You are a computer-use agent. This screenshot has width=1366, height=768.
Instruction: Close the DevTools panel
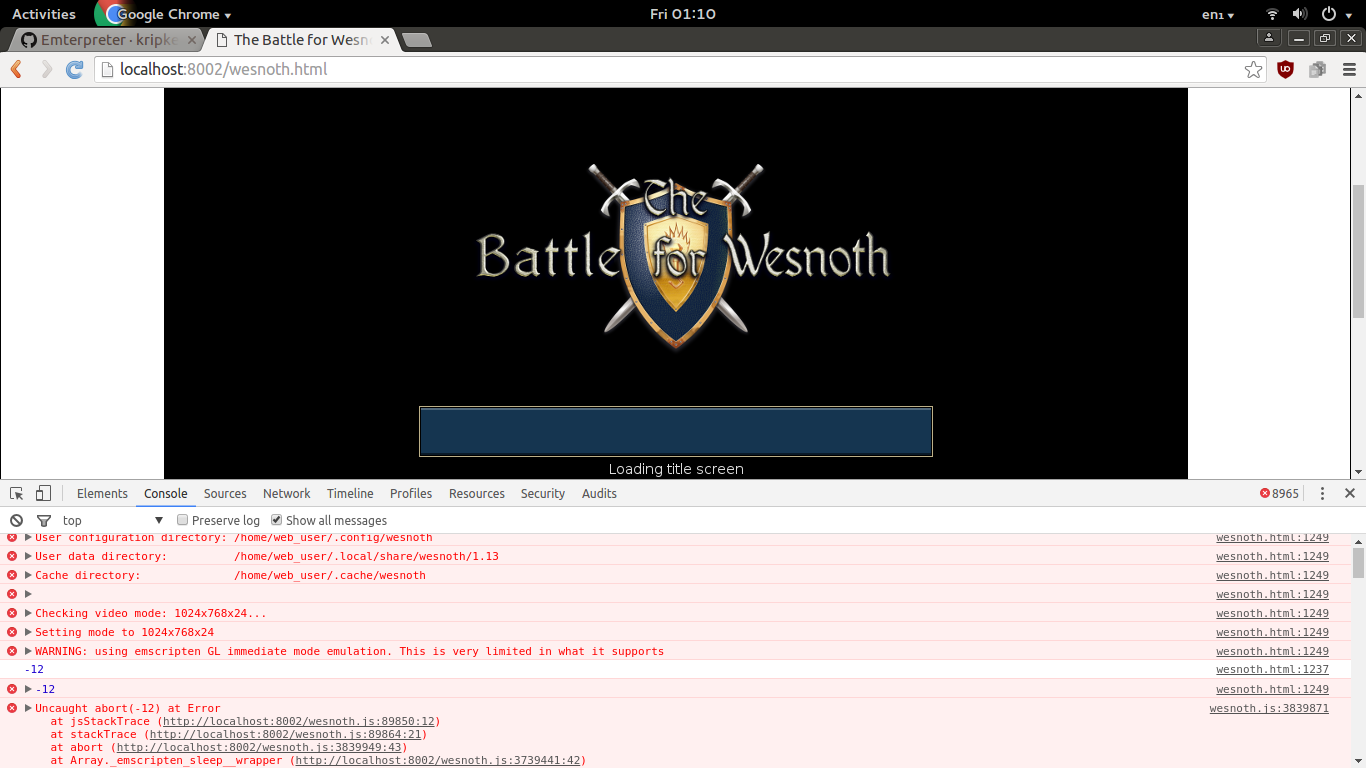pos(1349,493)
